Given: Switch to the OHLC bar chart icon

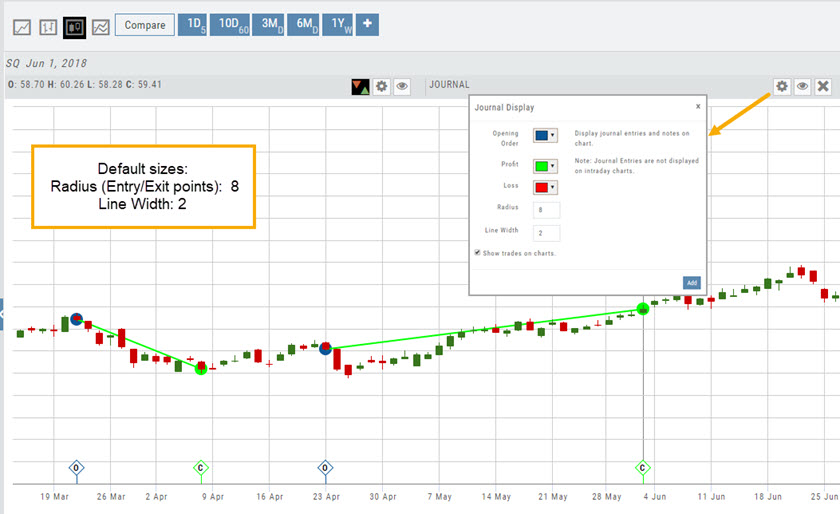Looking at the screenshot, I should pos(48,27).
